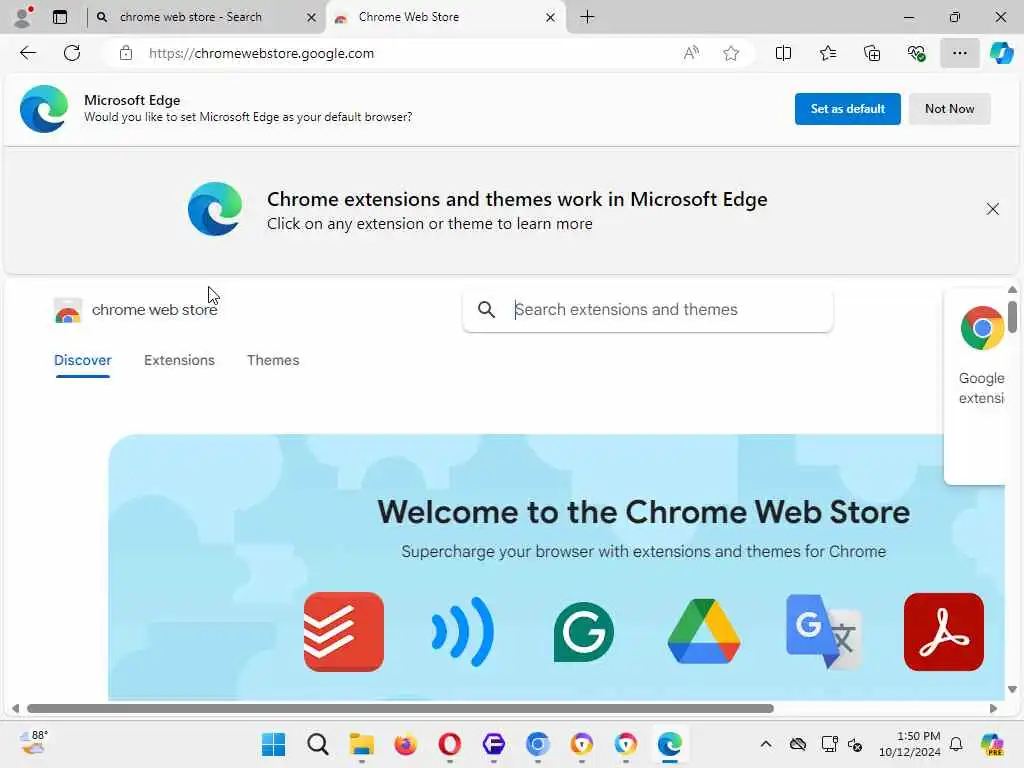Open Browser essentials heart icon

(916, 53)
